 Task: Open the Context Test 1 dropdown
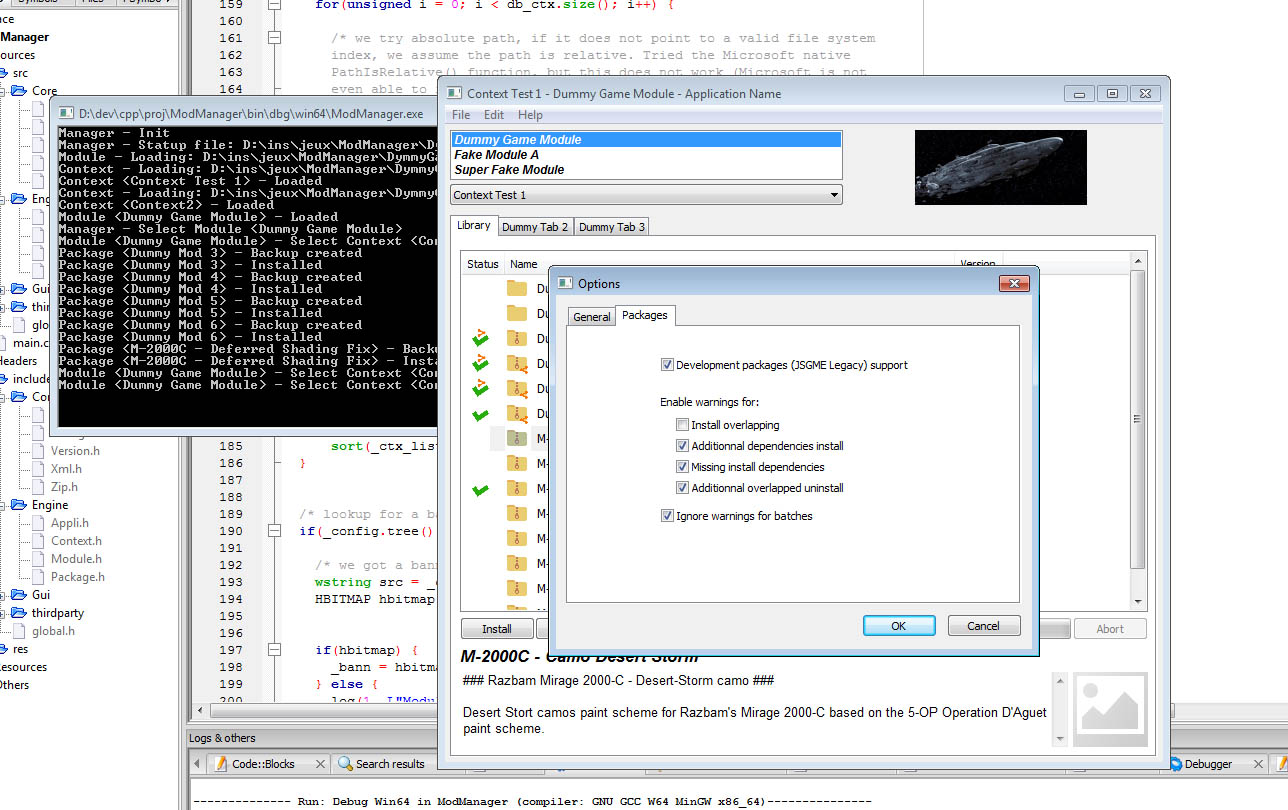(x=646, y=195)
